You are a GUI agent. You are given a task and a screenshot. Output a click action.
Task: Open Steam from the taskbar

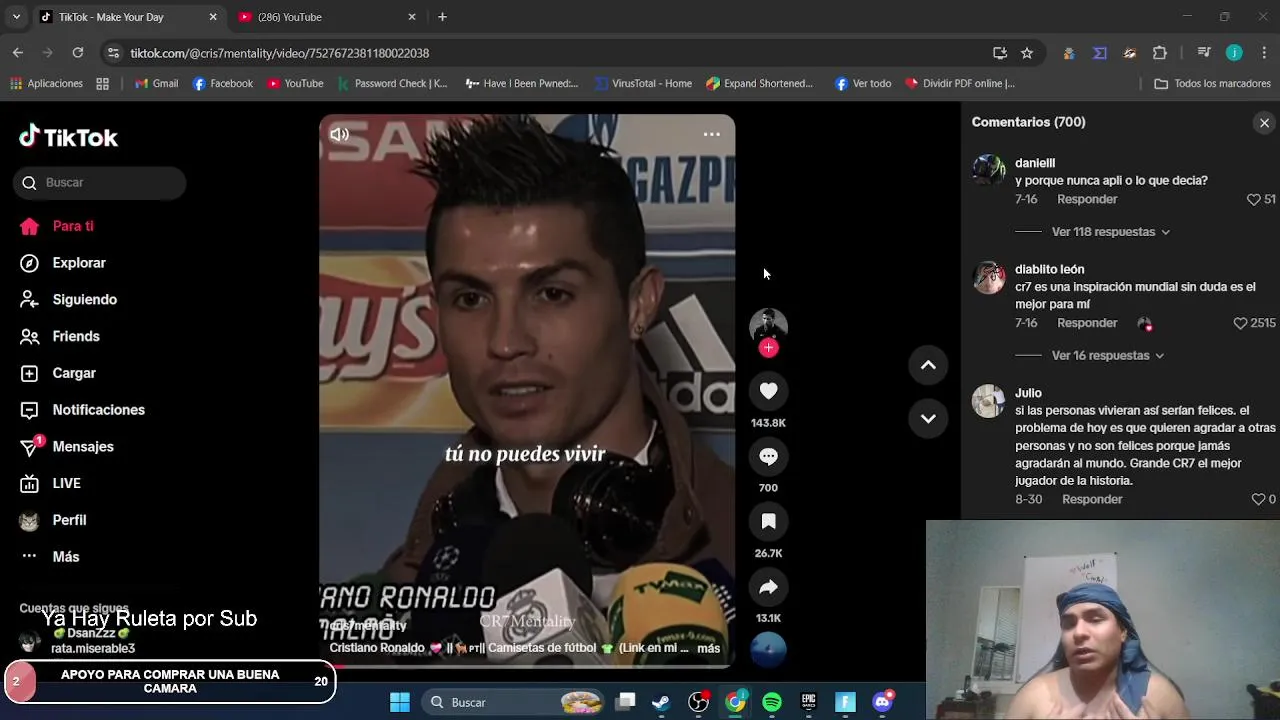pyautogui.click(x=661, y=703)
